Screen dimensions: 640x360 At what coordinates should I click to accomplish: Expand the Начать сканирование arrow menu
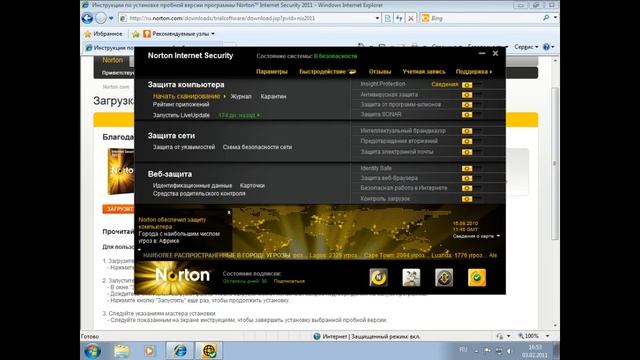224,97
